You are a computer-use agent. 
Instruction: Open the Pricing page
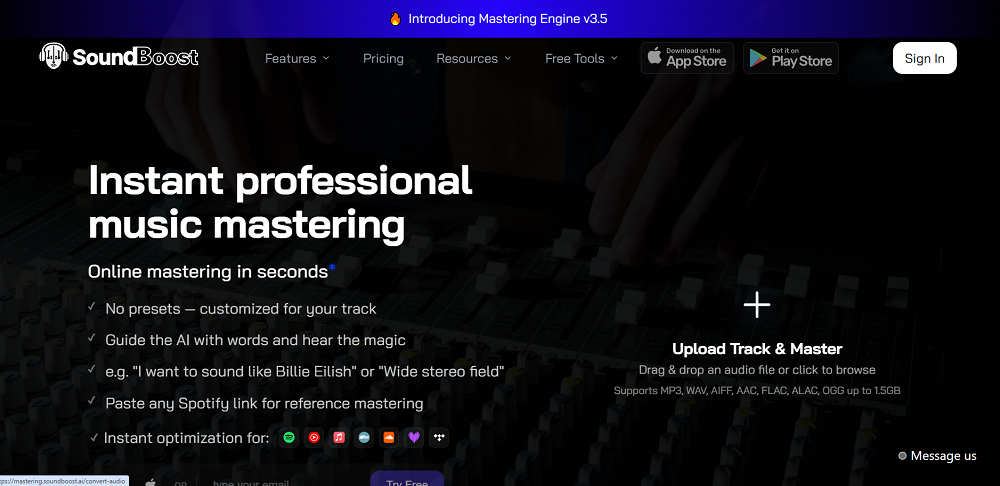383,58
